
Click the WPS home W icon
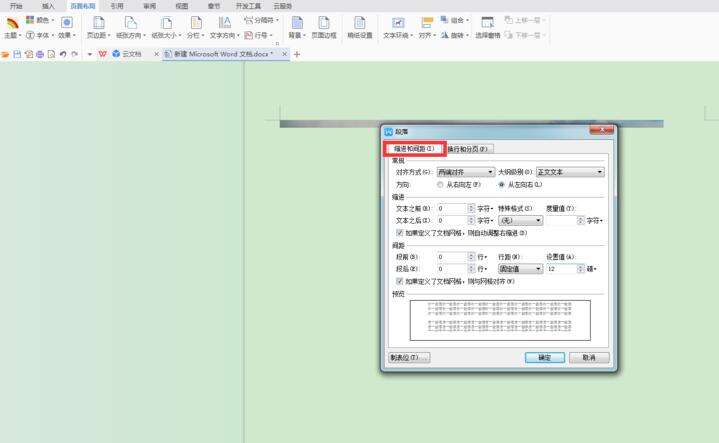[103, 54]
